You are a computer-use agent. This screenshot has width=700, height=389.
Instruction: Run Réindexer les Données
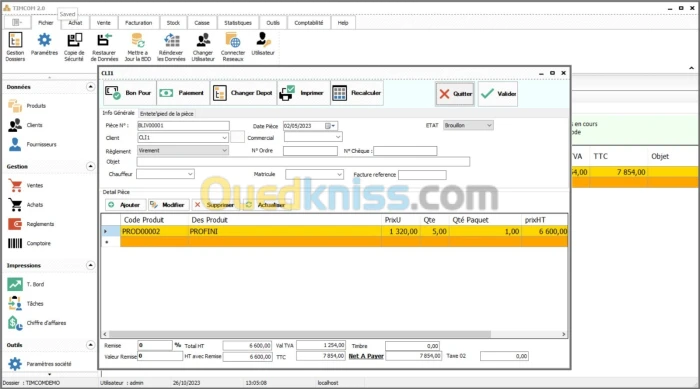click(171, 46)
